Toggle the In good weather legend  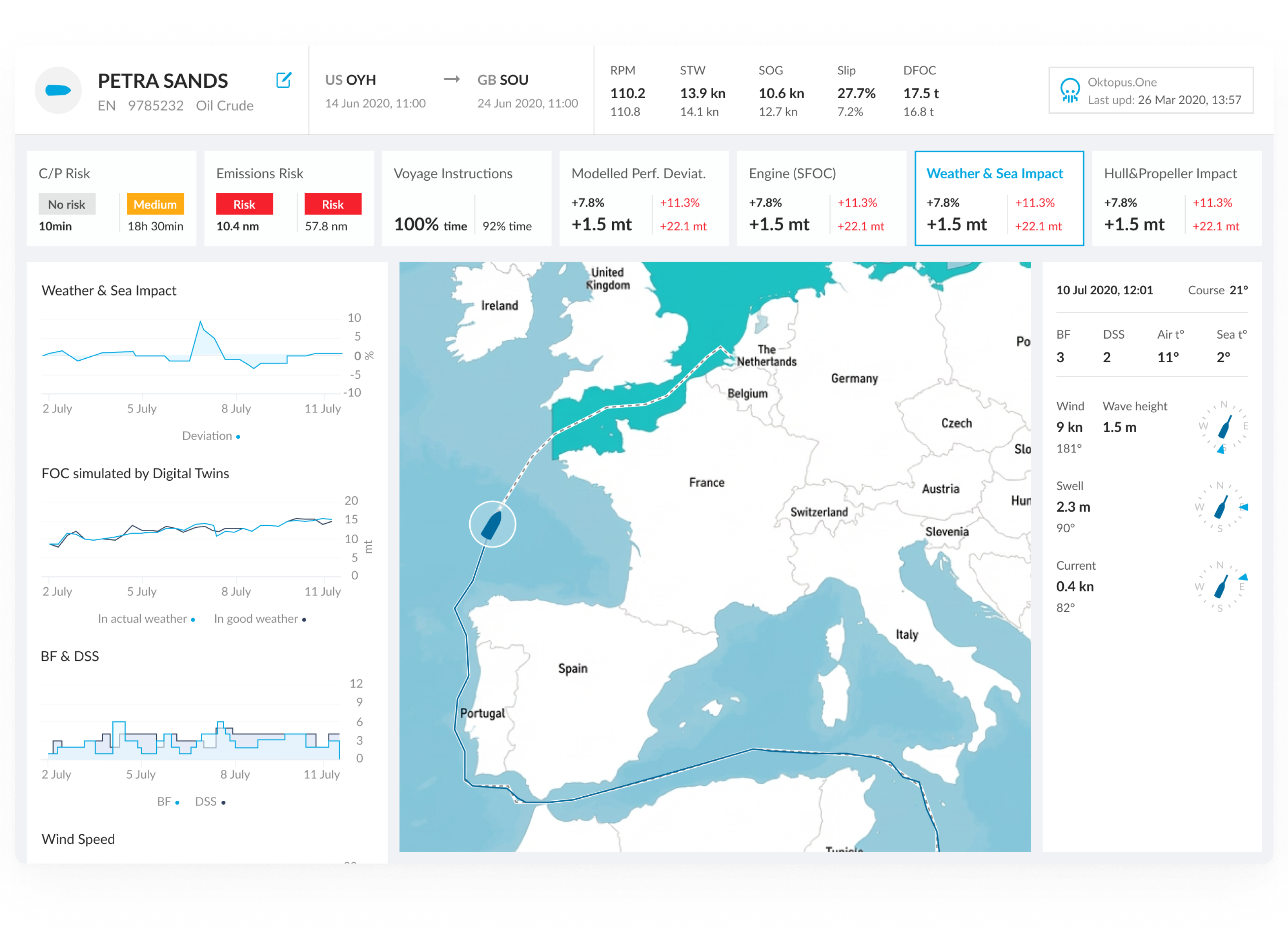click(260, 619)
